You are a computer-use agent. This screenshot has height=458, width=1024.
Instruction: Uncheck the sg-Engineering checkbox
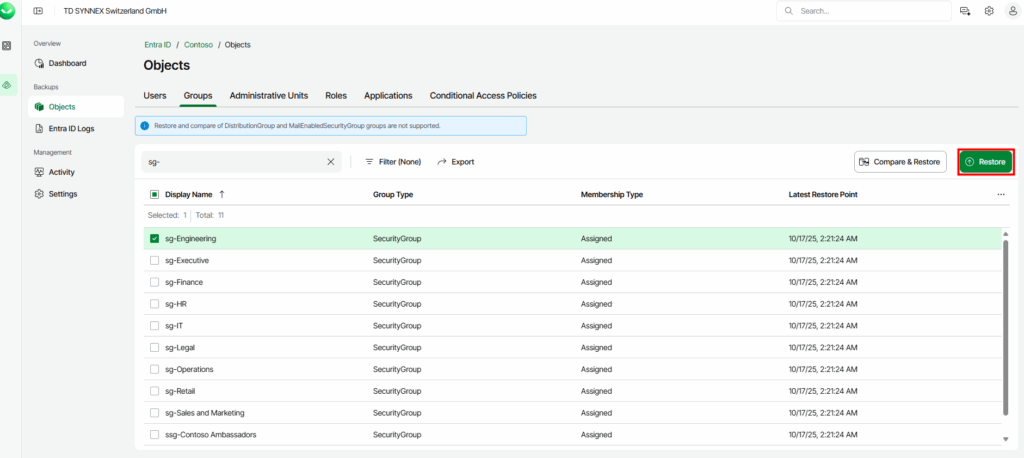coord(154,239)
